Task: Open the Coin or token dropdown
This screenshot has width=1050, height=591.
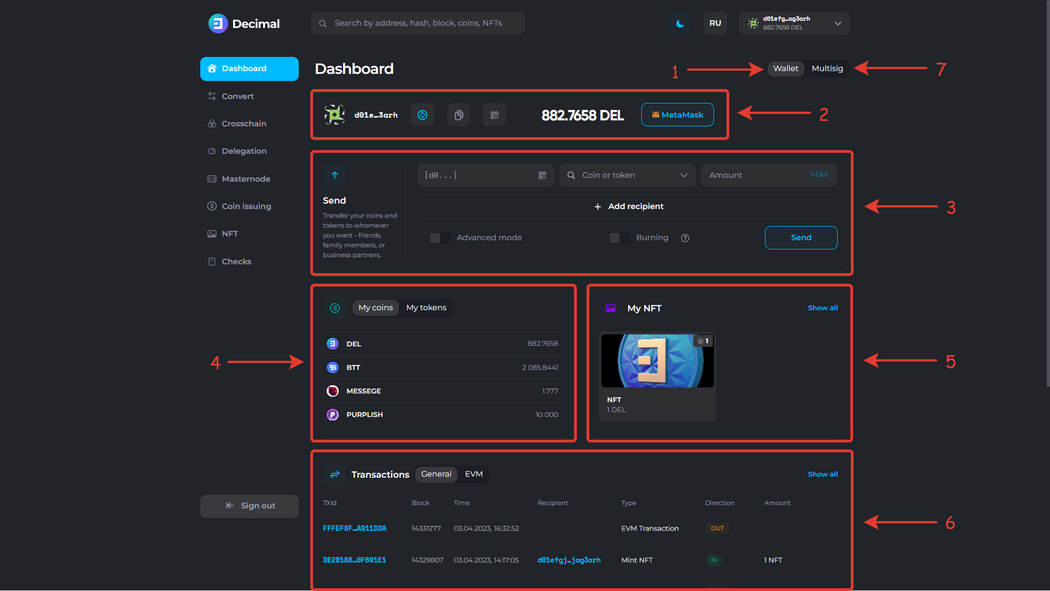Action: [x=627, y=174]
